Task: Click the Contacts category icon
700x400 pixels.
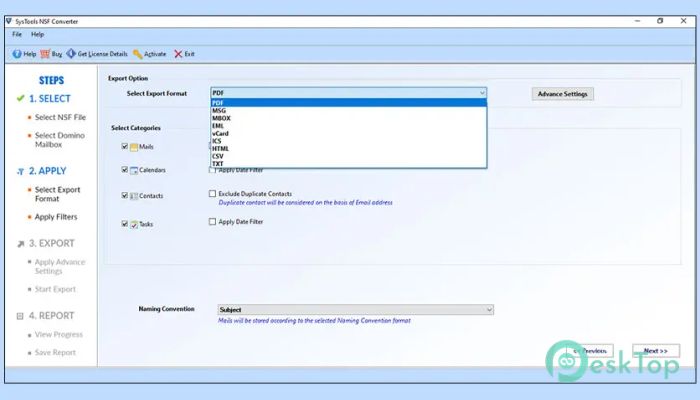Action: 134,196
